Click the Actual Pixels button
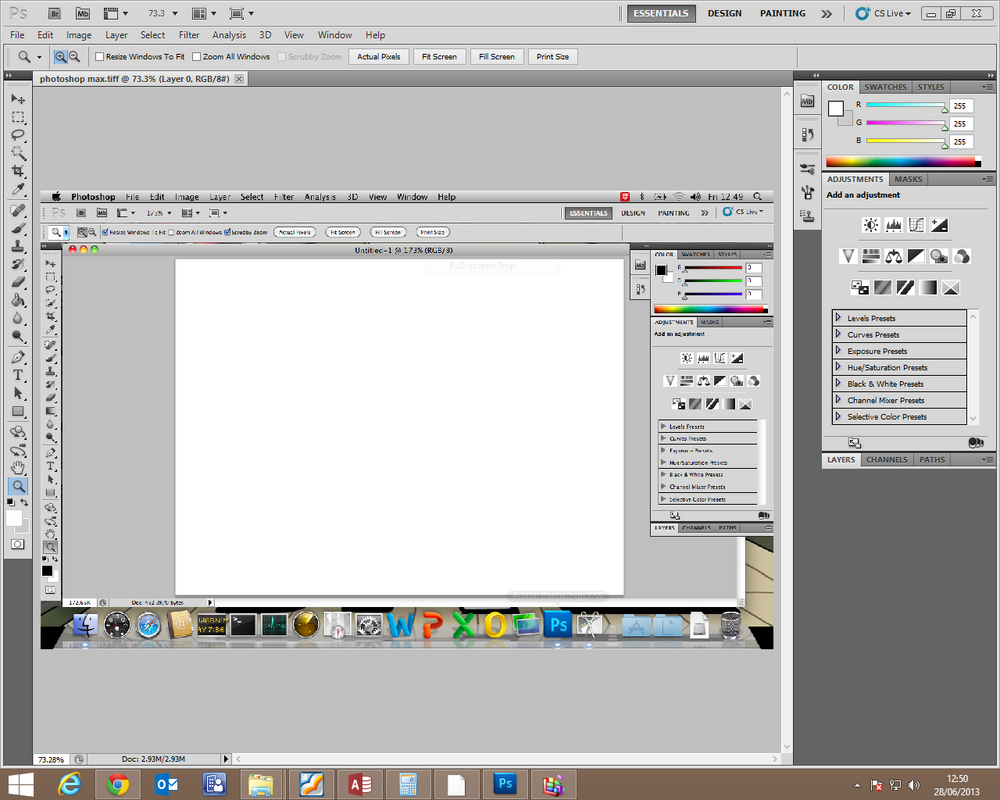Image resolution: width=1000 pixels, height=800 pixels. 378,57
